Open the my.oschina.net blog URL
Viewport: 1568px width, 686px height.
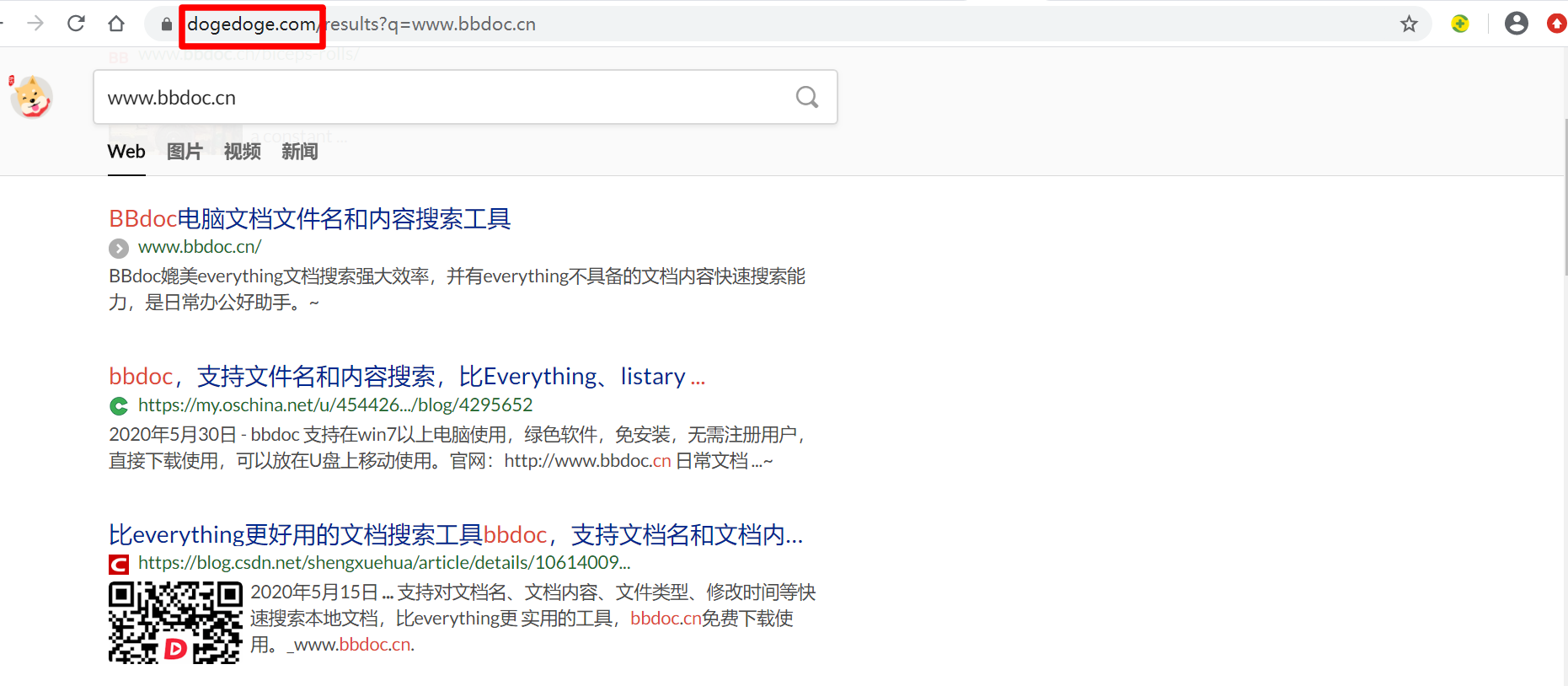335,405
